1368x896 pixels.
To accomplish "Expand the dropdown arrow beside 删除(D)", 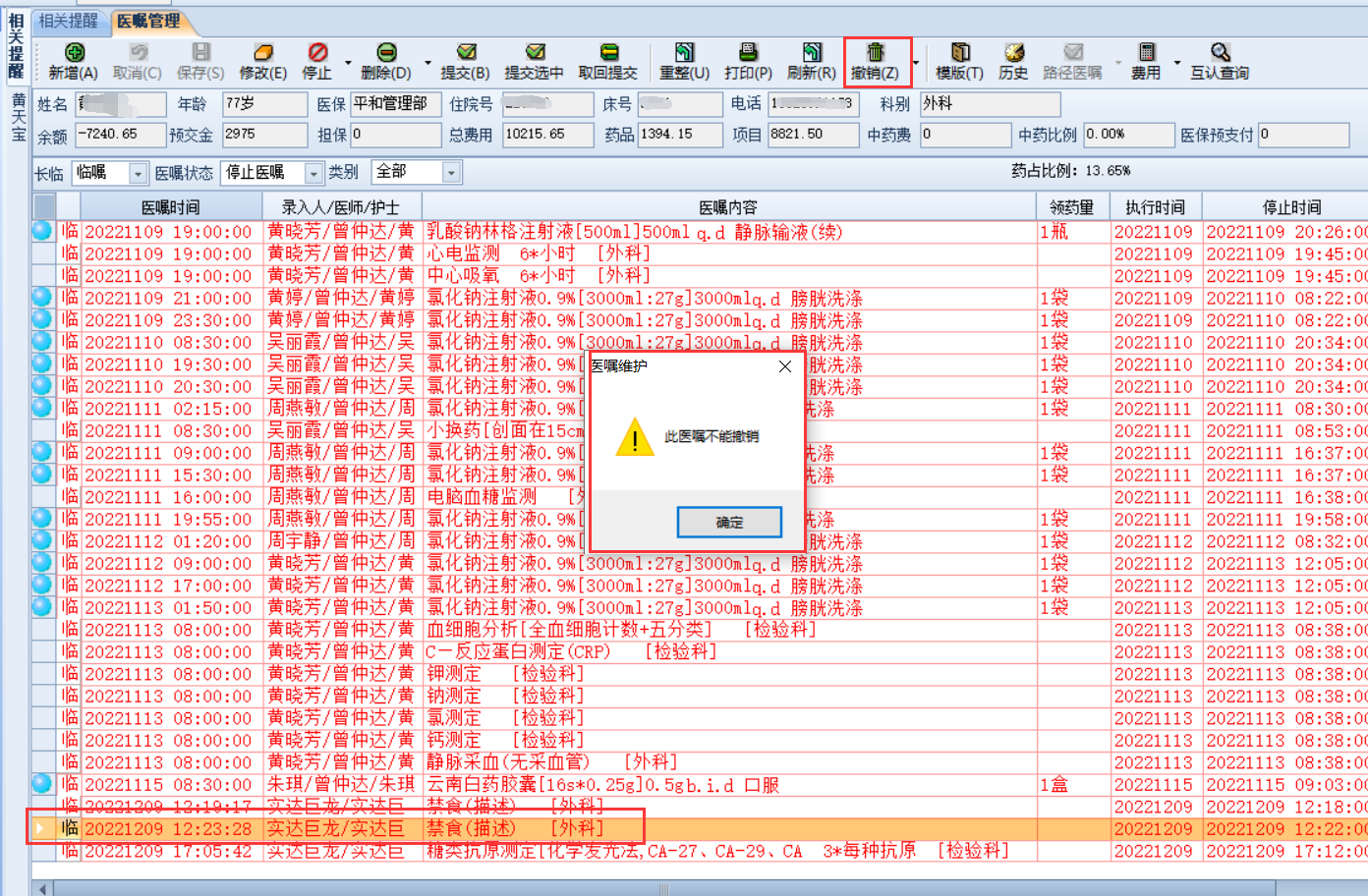I will click(427, 62).
